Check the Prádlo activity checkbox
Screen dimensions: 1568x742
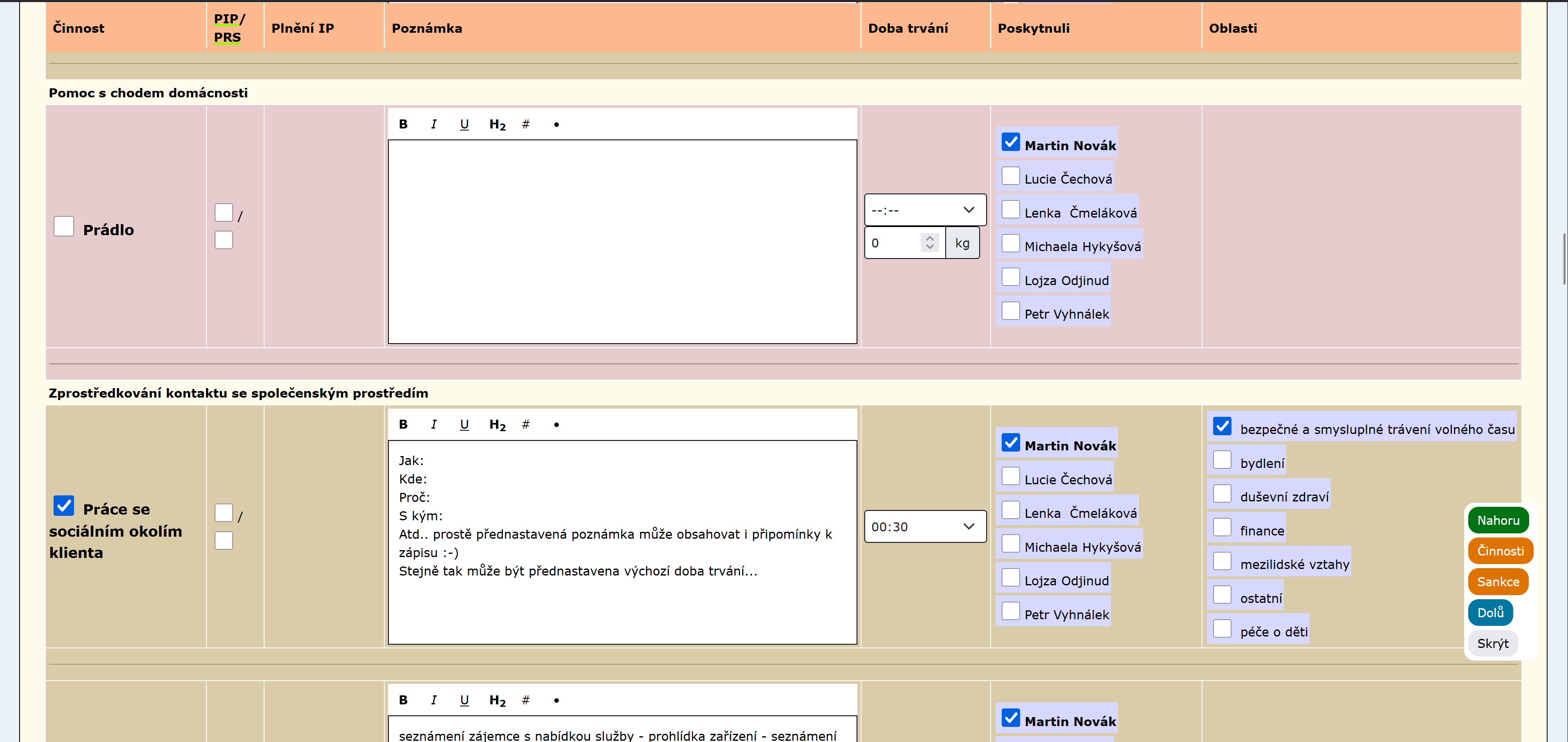tap(64, 227)
